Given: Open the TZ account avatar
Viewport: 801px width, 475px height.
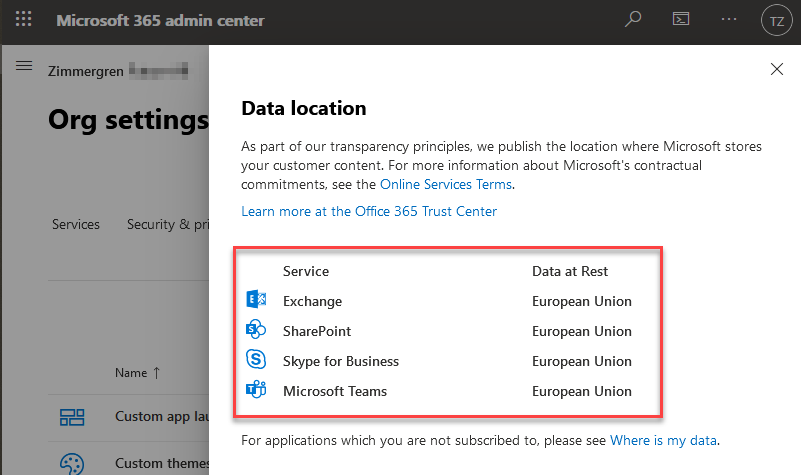Looking at the screenshot, I should 775,19.
